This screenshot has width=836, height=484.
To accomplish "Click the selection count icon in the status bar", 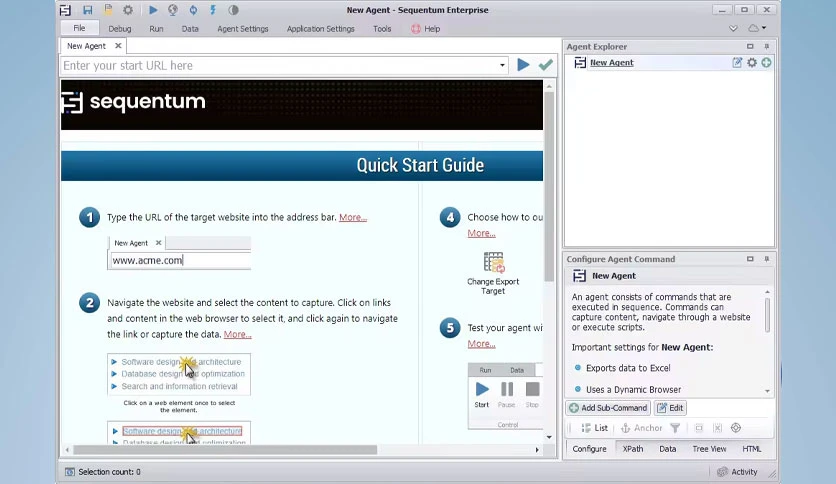I will tap(70, 472).
